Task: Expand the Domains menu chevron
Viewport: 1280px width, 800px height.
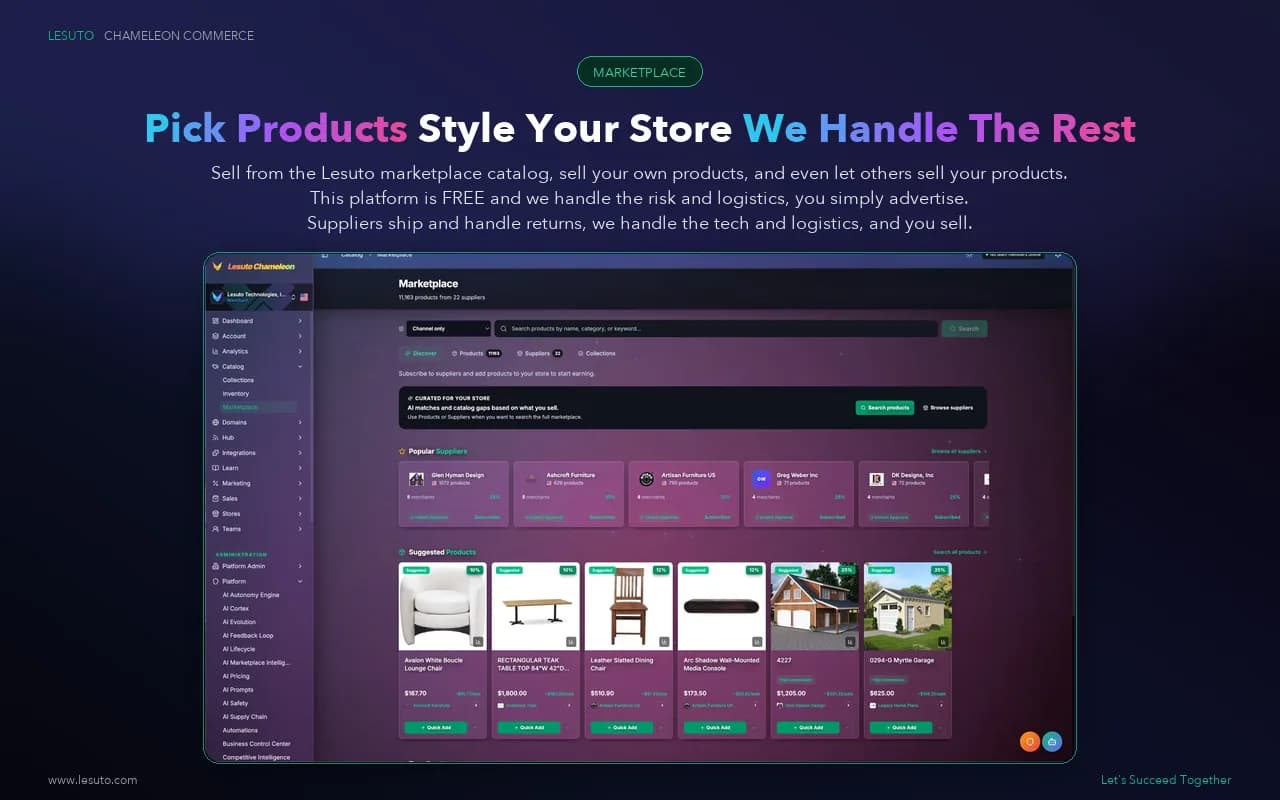Action: (x=300, y=422)
